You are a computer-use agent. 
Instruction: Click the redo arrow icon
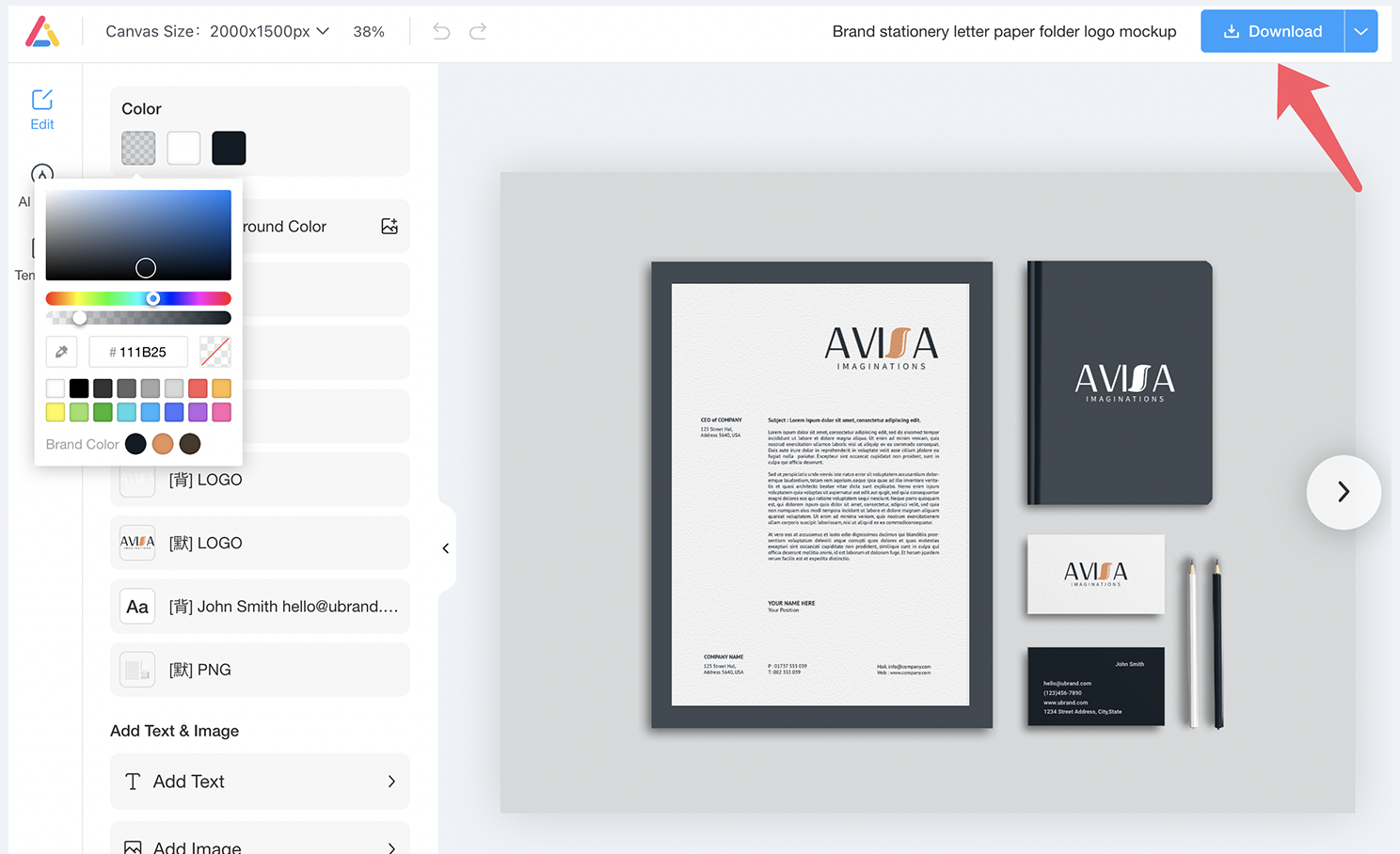[478, 32]
